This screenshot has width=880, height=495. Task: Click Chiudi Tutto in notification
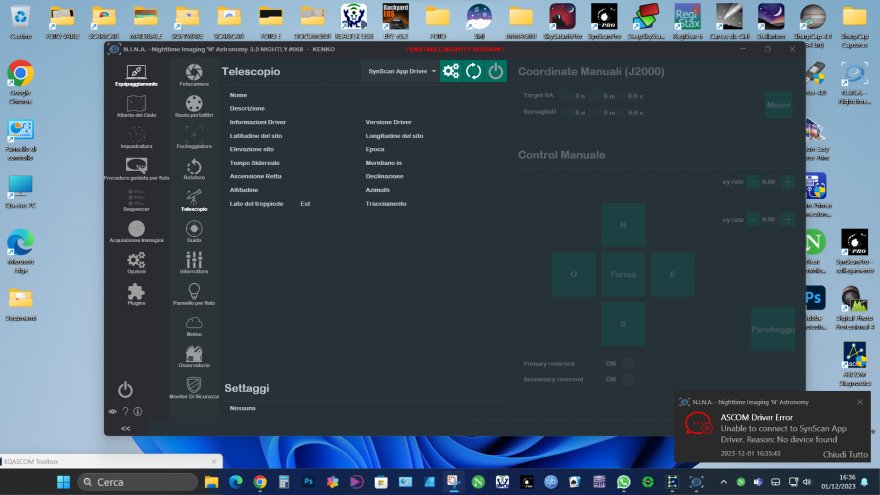click(845, 455)
